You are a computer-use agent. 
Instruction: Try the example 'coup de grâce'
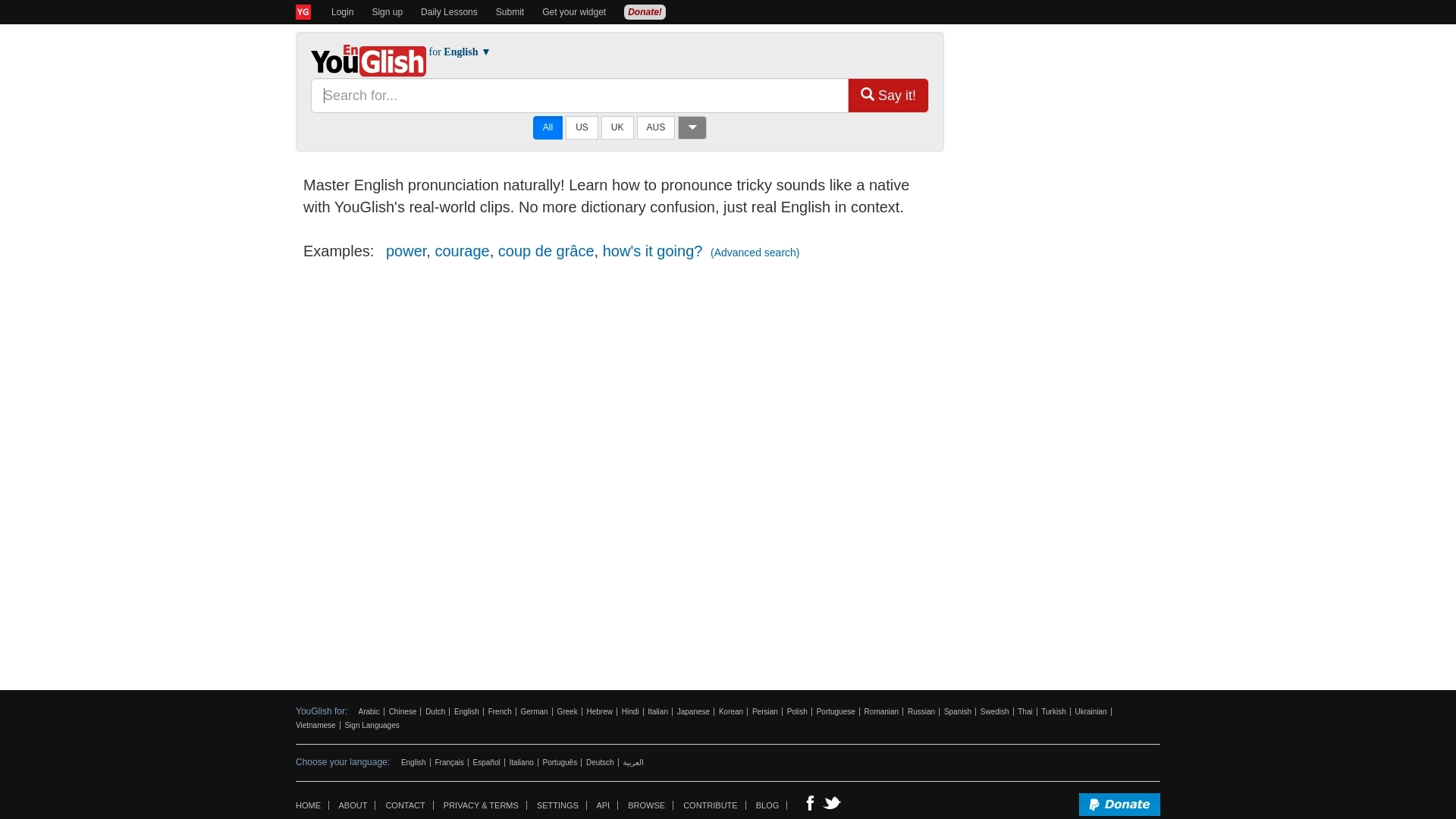click(546, 251)
